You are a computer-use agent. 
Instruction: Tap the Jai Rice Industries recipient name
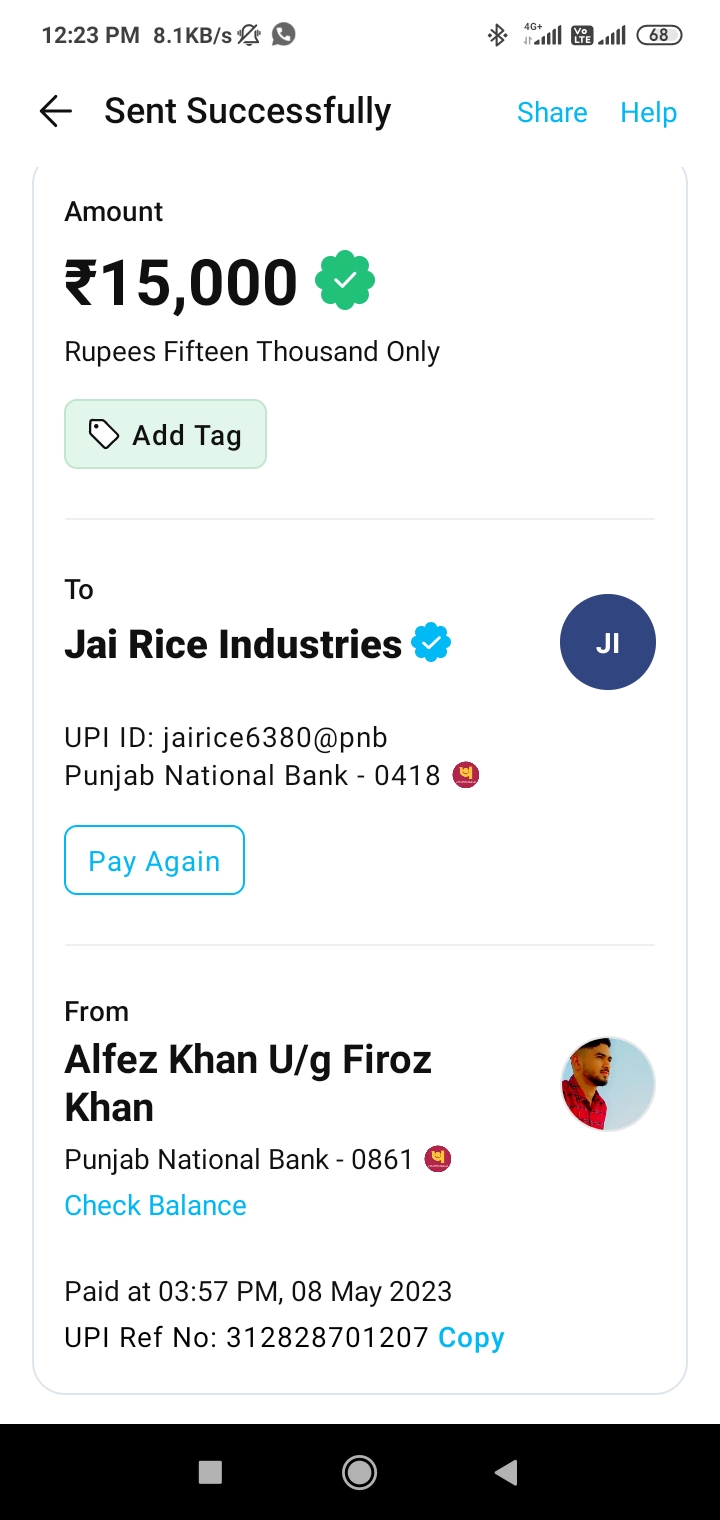(x=233, y=644)
